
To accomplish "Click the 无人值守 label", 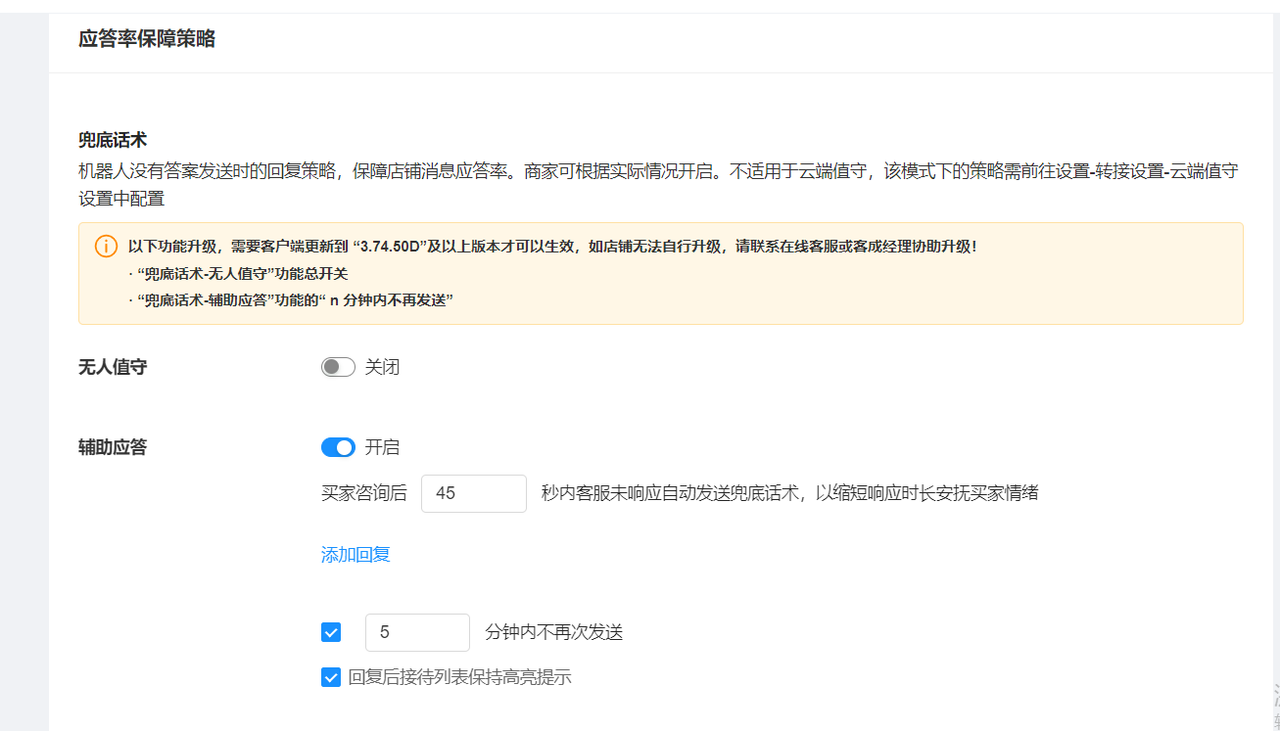I will click(x=113, y=367).
